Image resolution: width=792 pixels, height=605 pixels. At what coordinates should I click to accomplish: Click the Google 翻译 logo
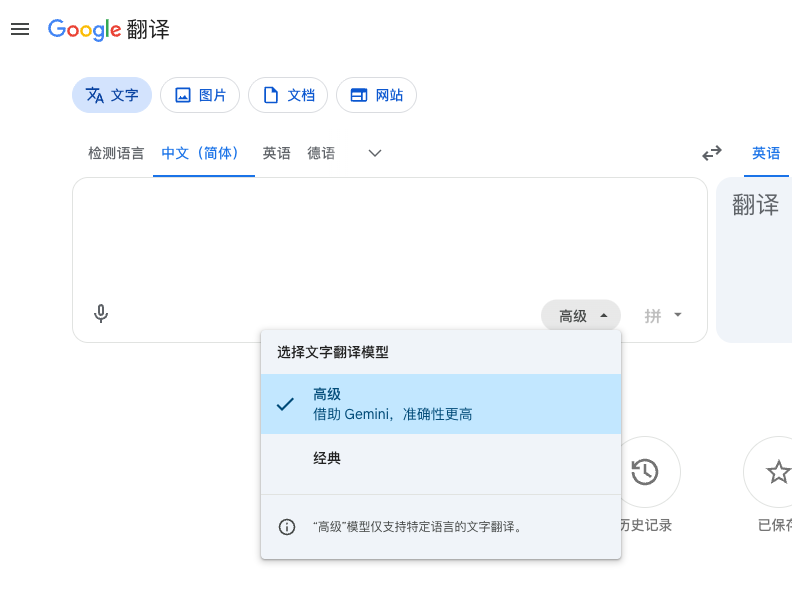[x=109, y=29]
